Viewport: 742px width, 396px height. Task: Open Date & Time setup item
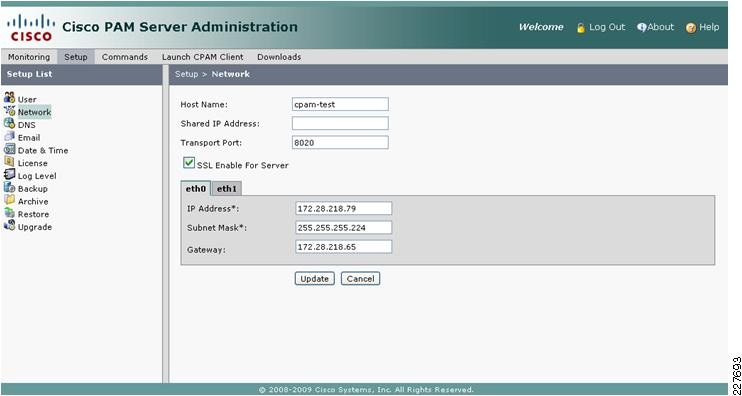click(x=43, y=150)
